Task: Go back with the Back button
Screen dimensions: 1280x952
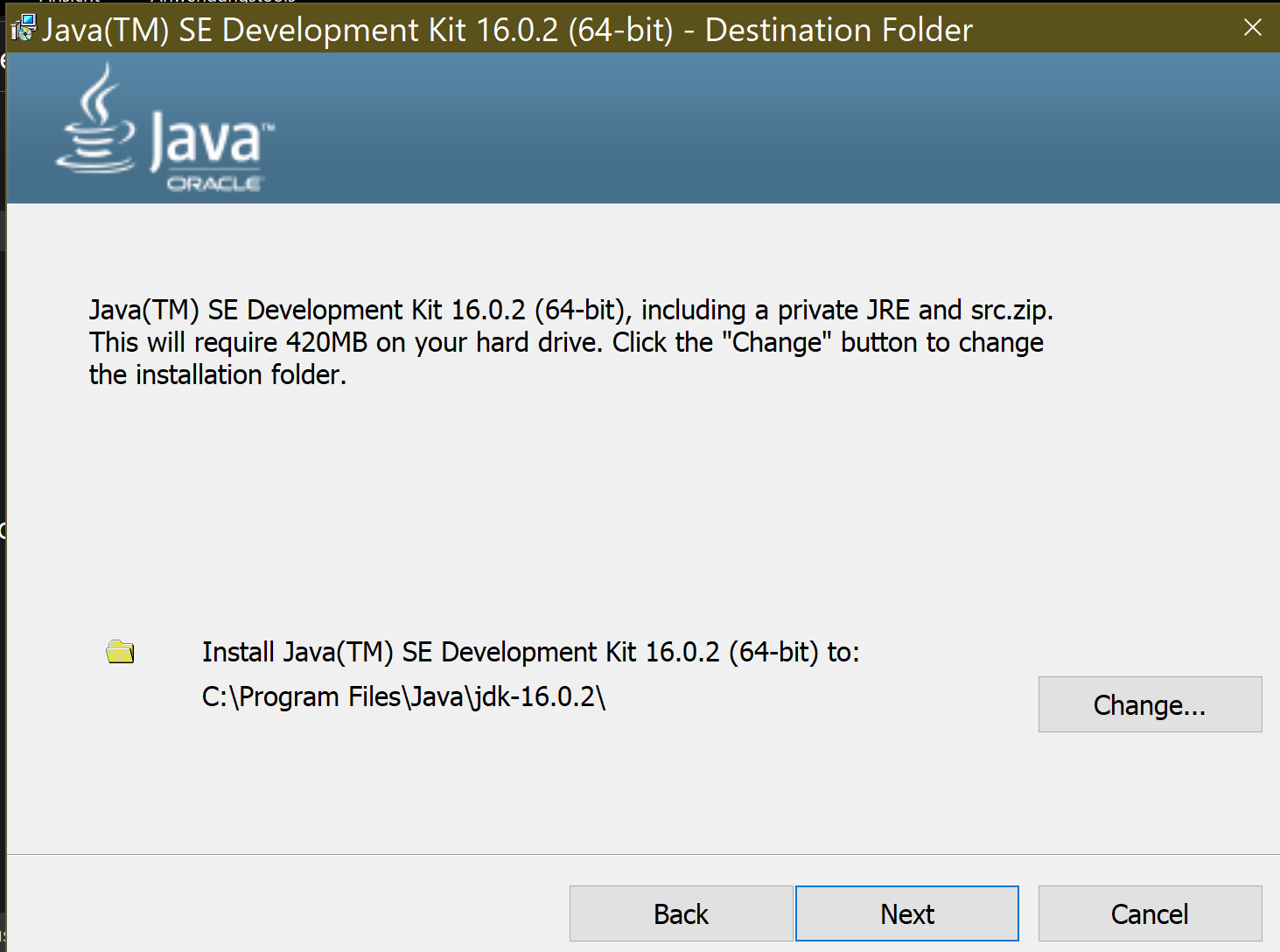Action: [x=681, y=913]
